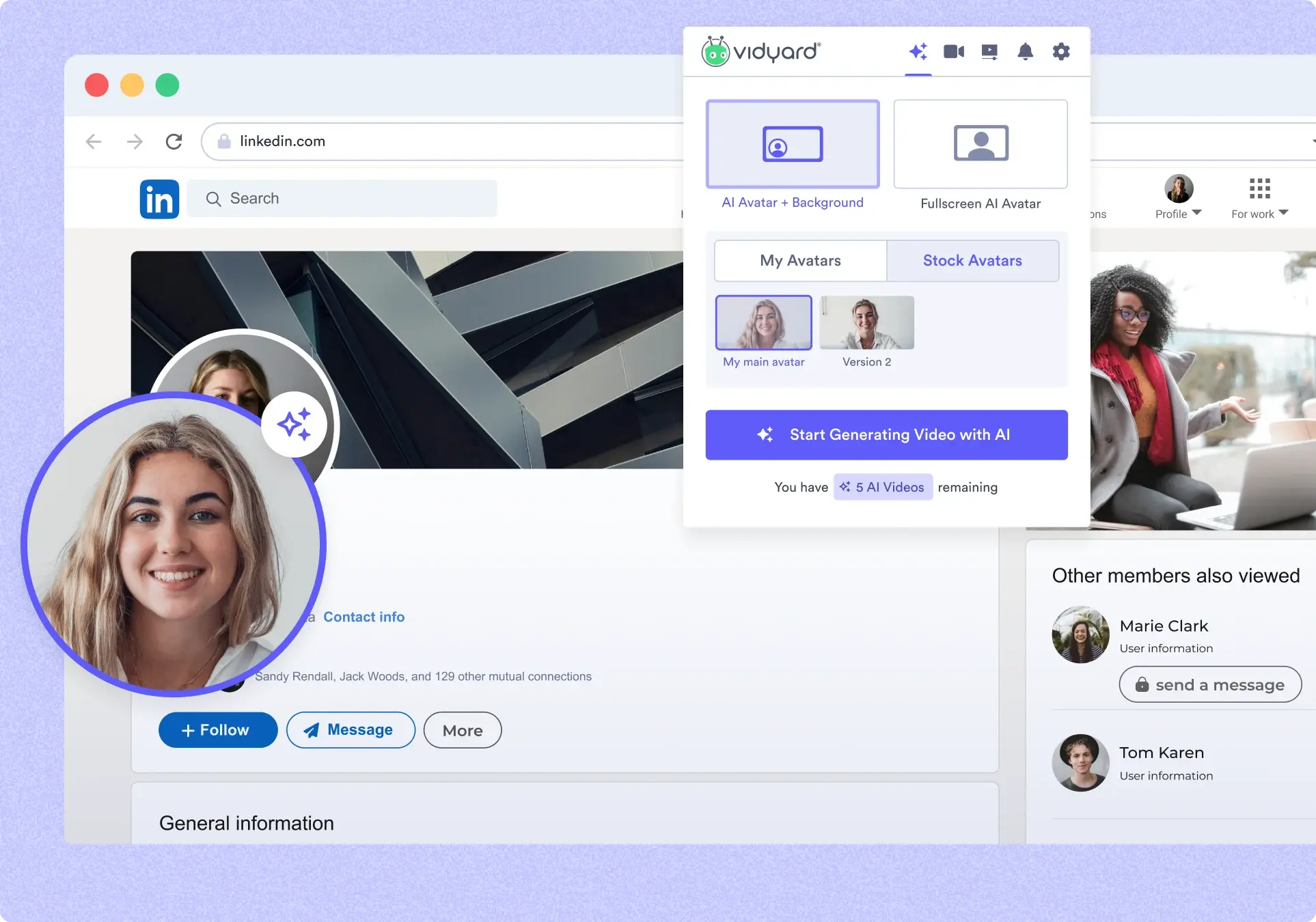Select the Fullscreen AI Avatar option

981,144
